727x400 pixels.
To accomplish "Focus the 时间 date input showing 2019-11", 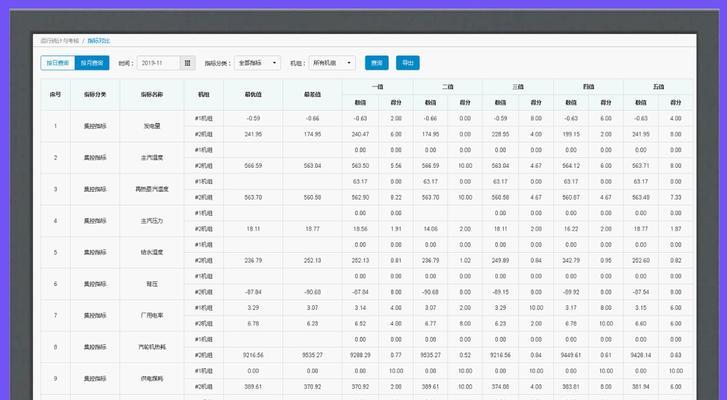I will click(x=159, y=63).
